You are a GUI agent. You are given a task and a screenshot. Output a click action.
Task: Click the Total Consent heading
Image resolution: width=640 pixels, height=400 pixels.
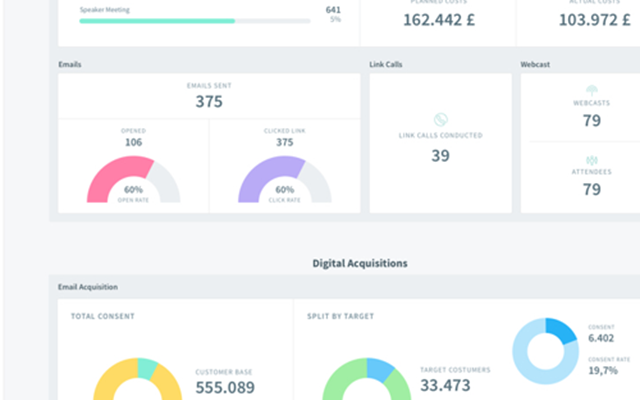103,316
